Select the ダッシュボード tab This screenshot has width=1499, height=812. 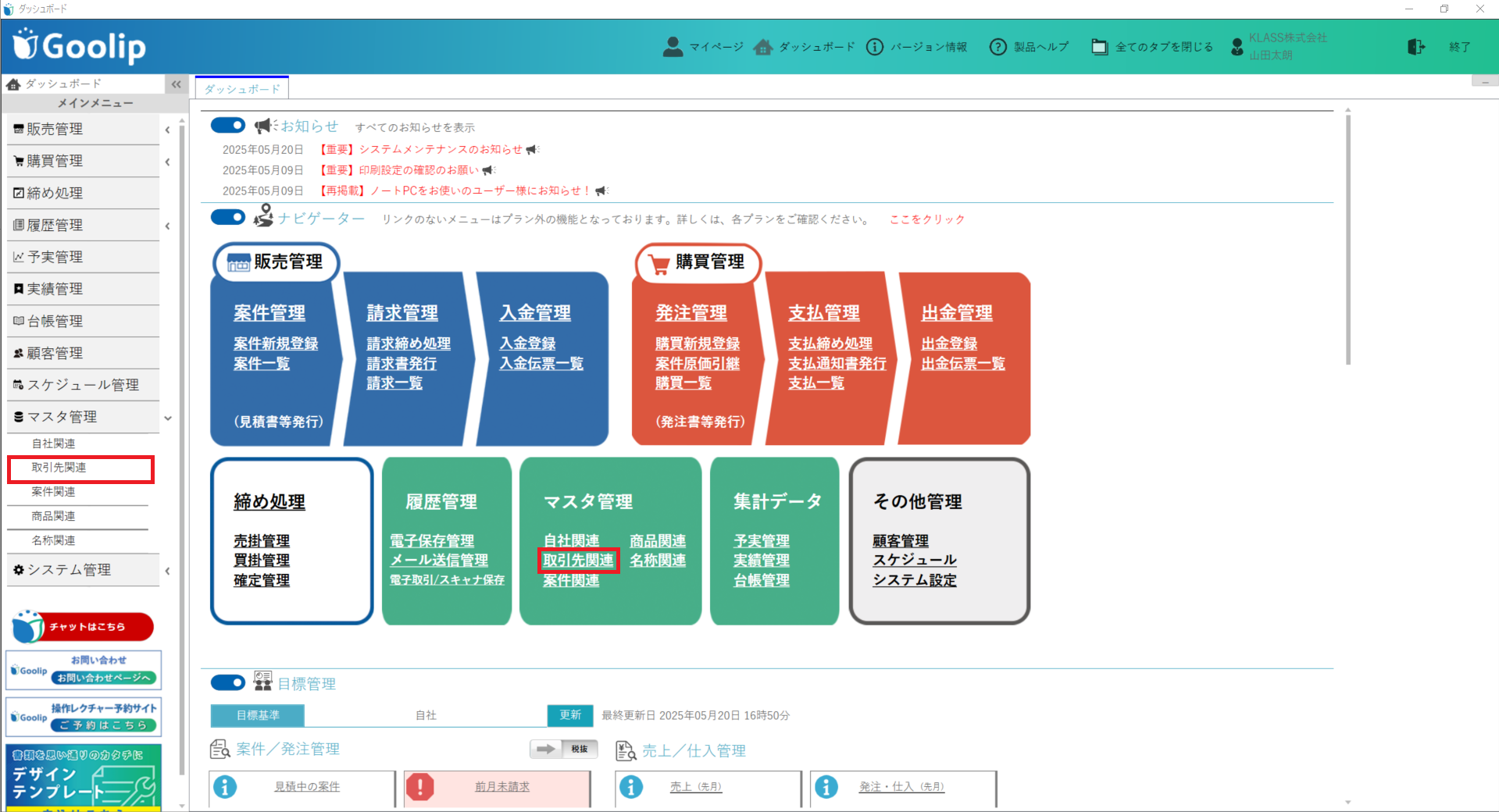tap(242, 89)
